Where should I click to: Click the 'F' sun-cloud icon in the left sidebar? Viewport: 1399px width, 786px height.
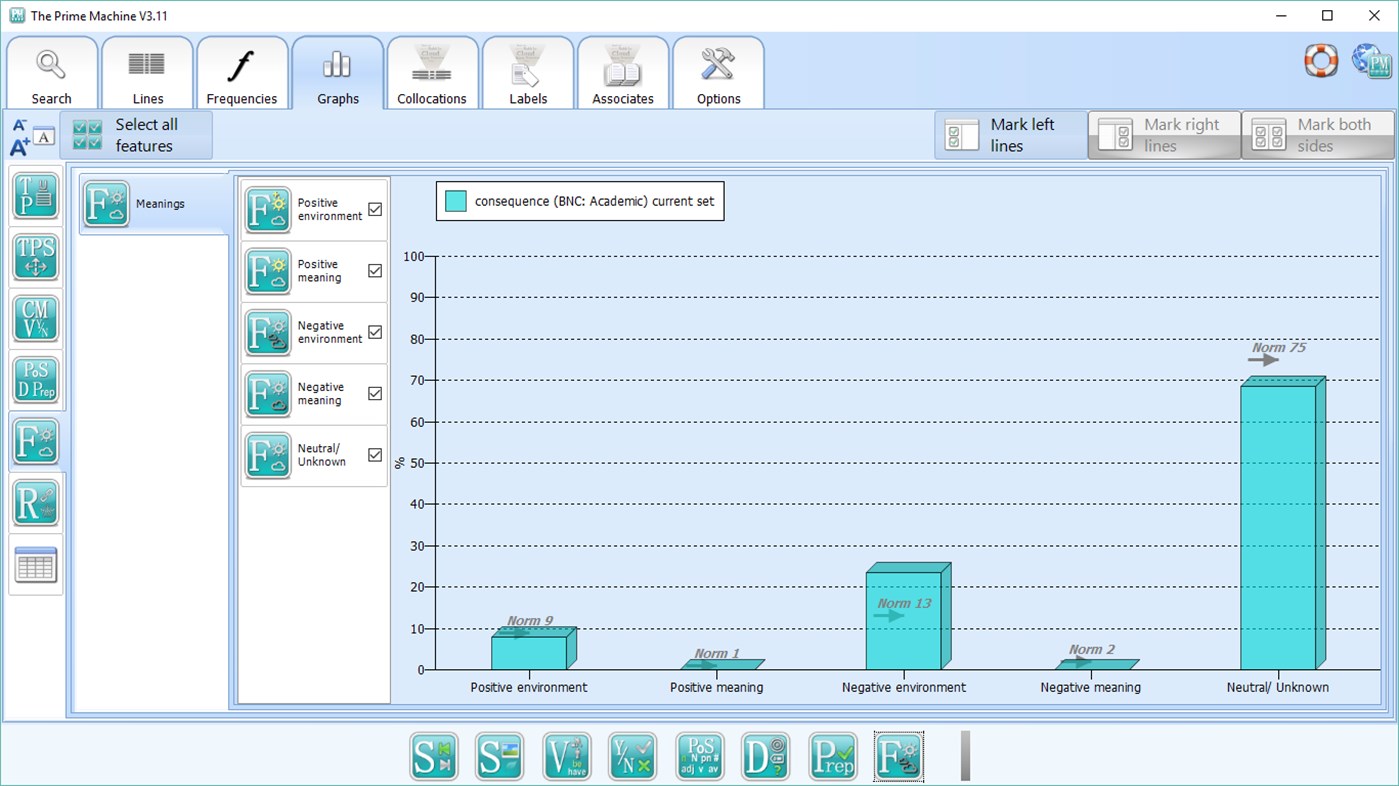[36, 441]
